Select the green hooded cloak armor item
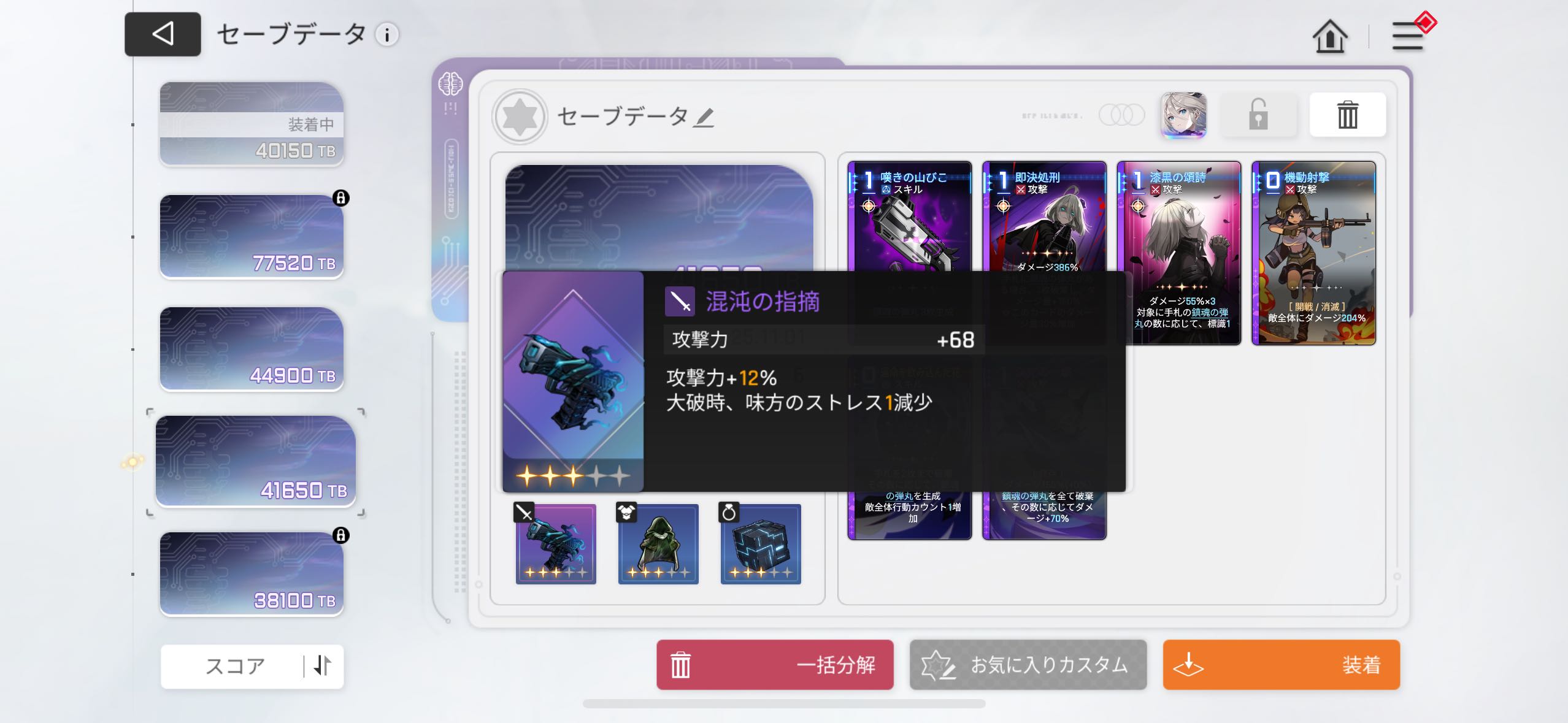Image resolution: width=1568 pixels, height=723 pixels. (658, 544)
